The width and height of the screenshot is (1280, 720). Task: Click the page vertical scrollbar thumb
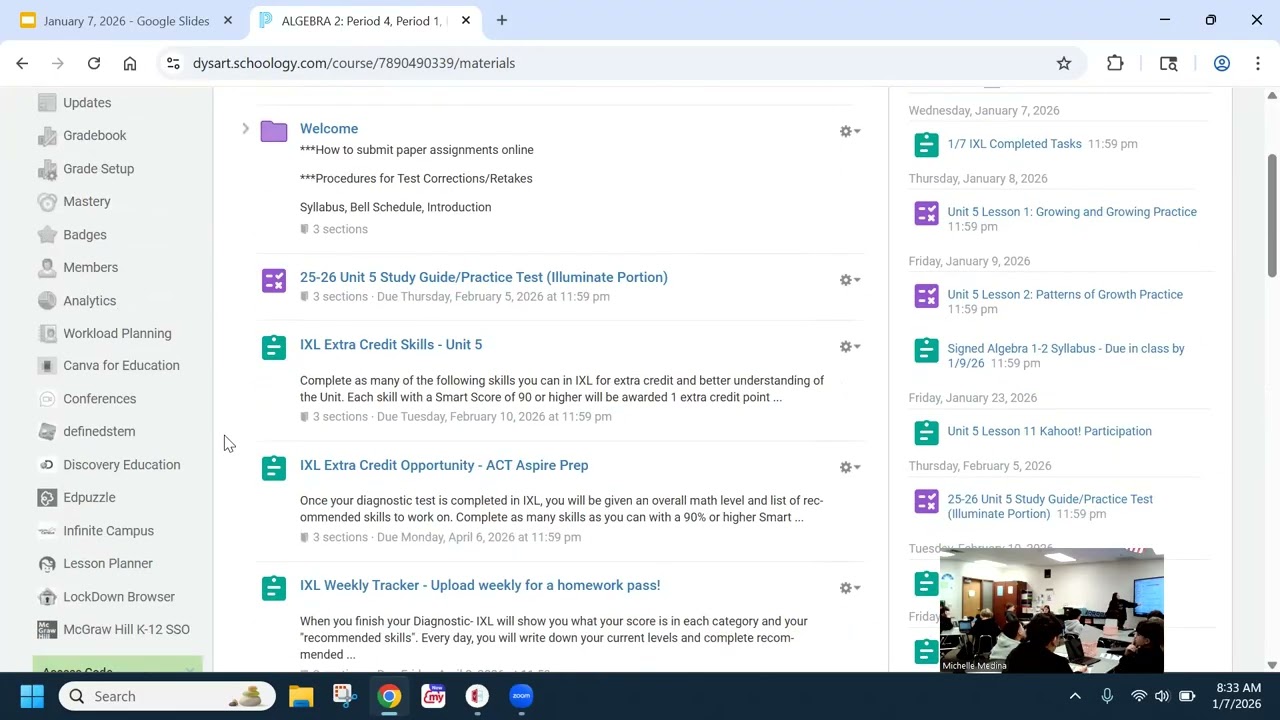(1272, 215)
